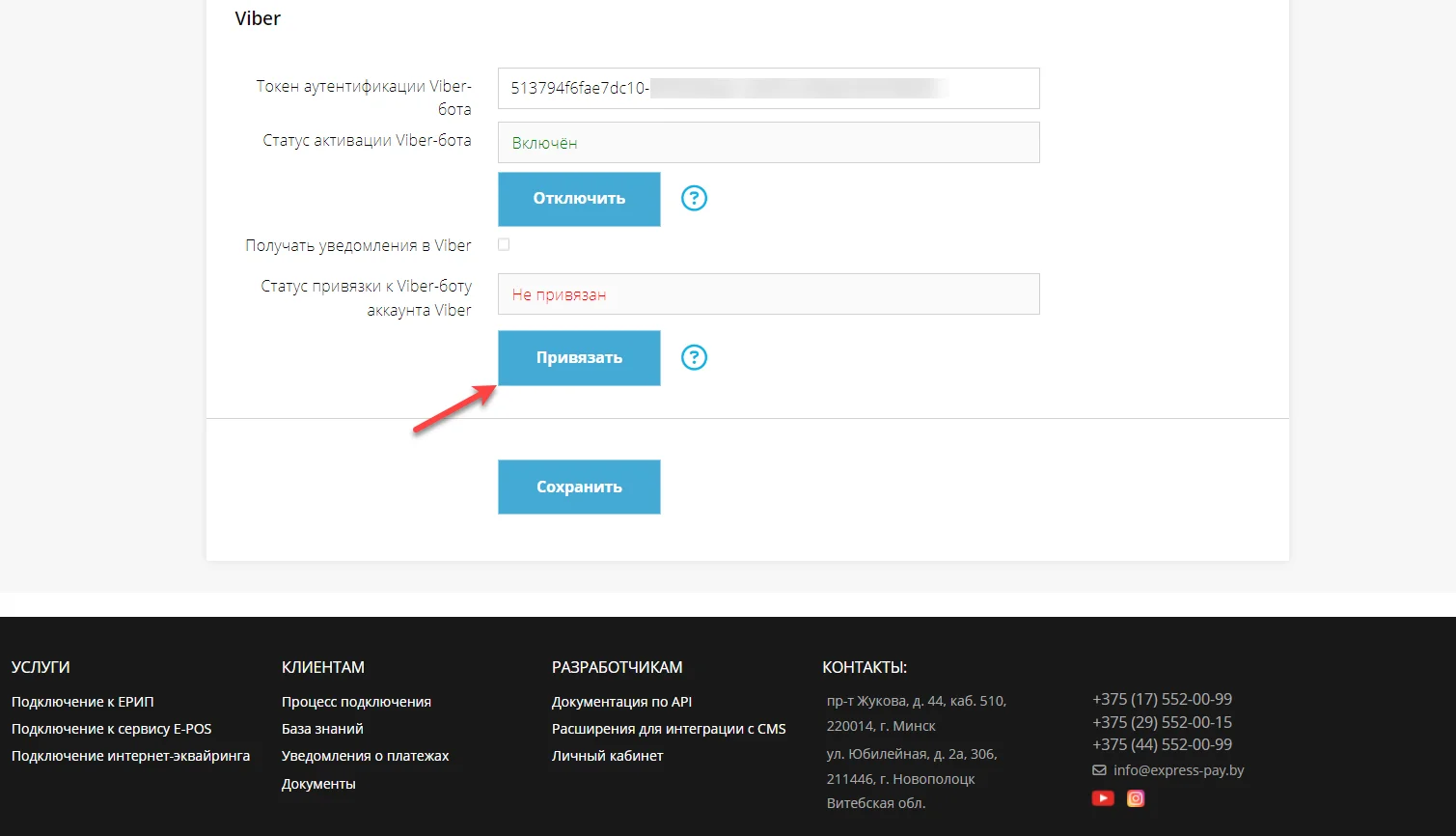Click the label Получать уведомления в Viber

[358, 245]
